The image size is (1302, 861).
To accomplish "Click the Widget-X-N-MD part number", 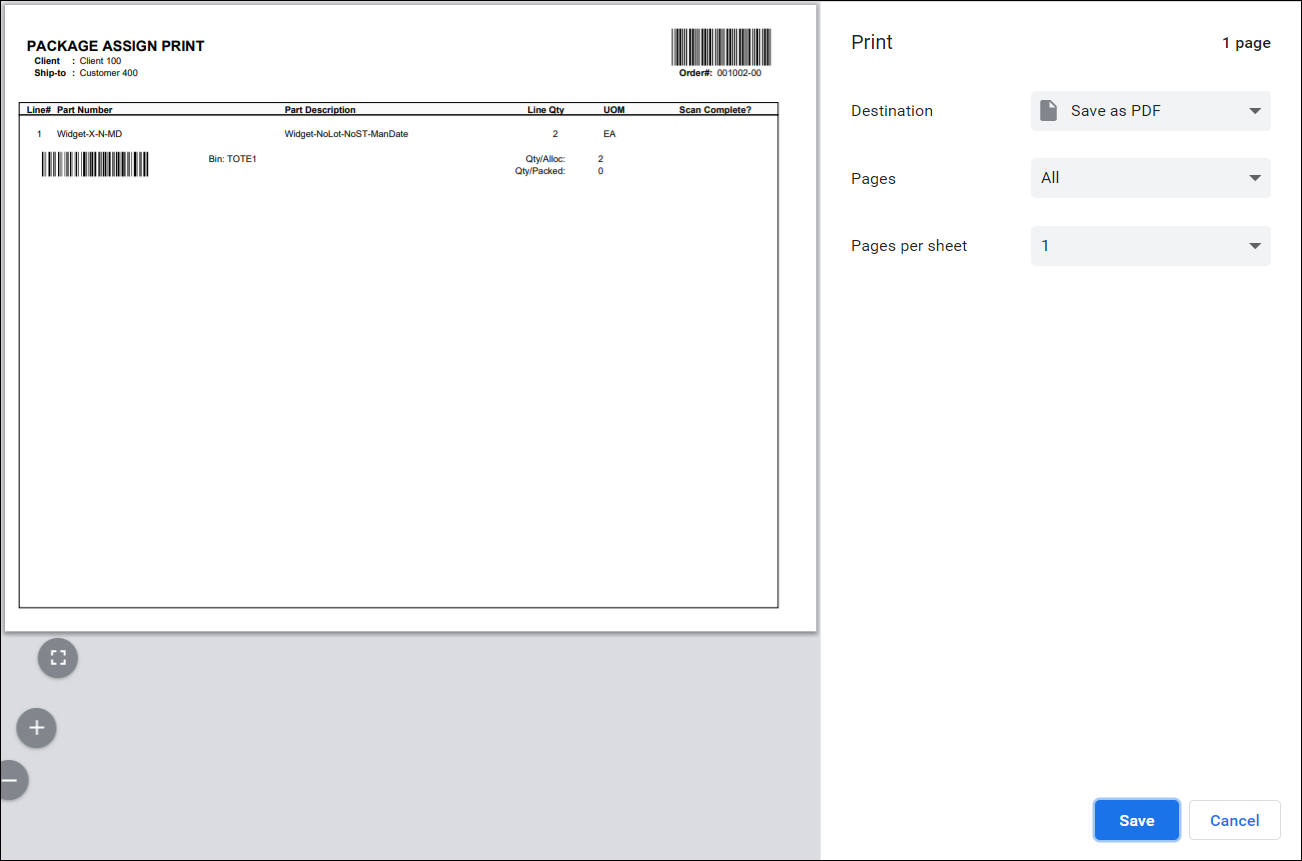I will click(90, 134).
